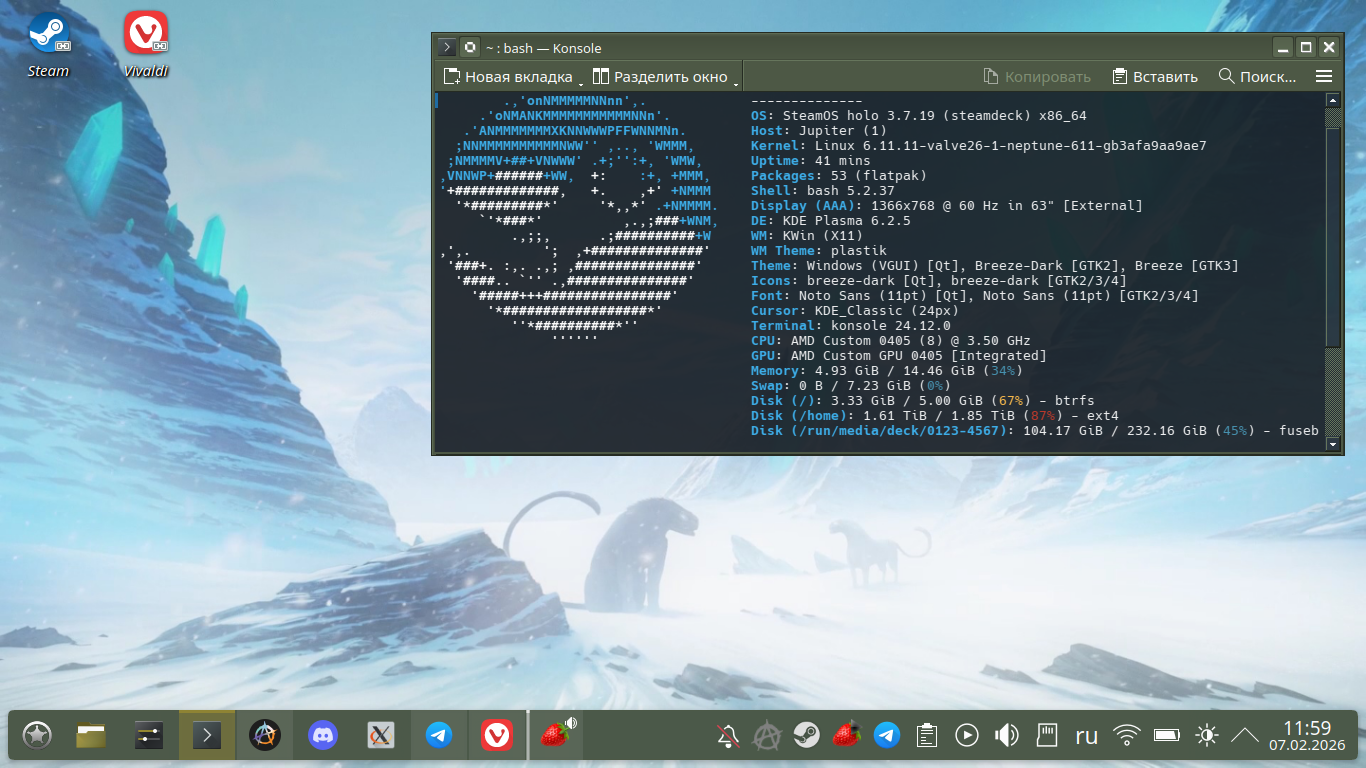The height and width of the screenshot is (768, 1366).
Task: Launch Telegram pinned in the task manager
Action: [x=438, y=736]
